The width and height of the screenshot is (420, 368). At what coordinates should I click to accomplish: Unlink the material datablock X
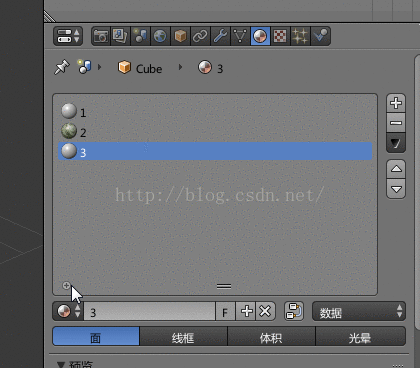(x=265, y=312)
